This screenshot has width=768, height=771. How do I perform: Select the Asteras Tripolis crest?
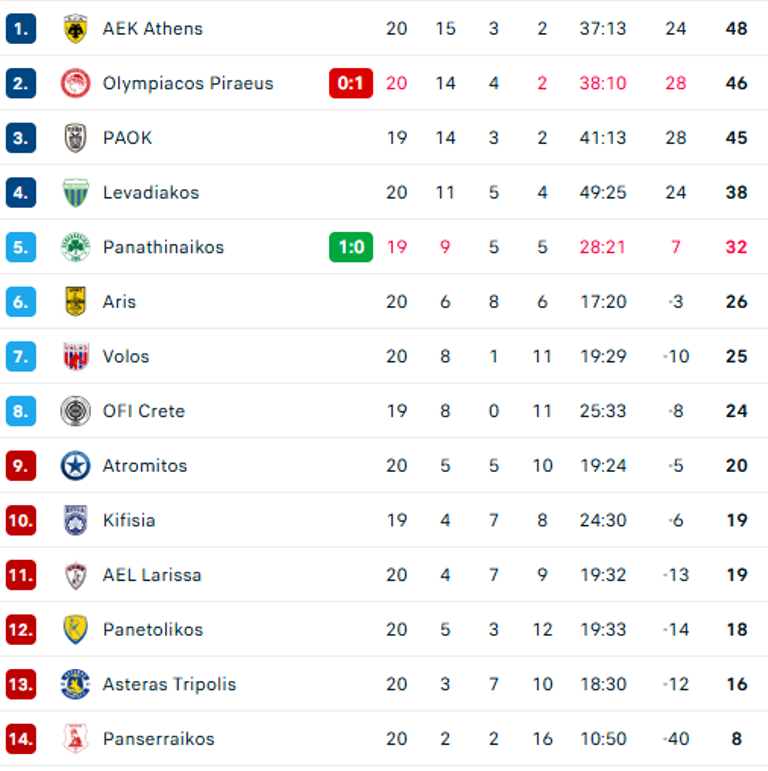[75, 684]
